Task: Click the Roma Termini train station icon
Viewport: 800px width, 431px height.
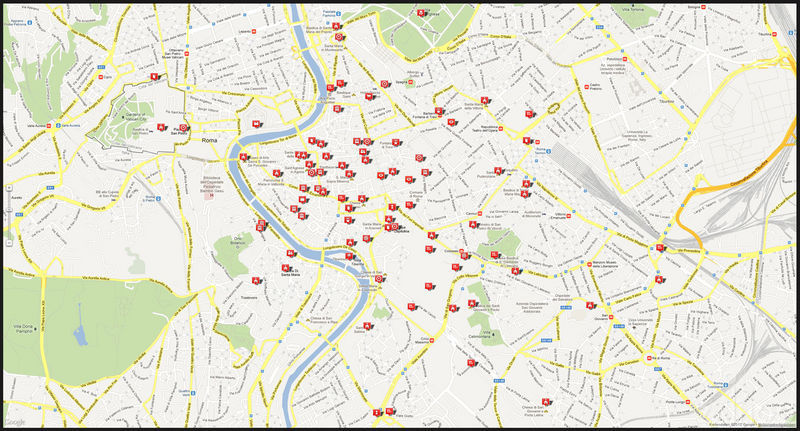Action: [548, 151]
